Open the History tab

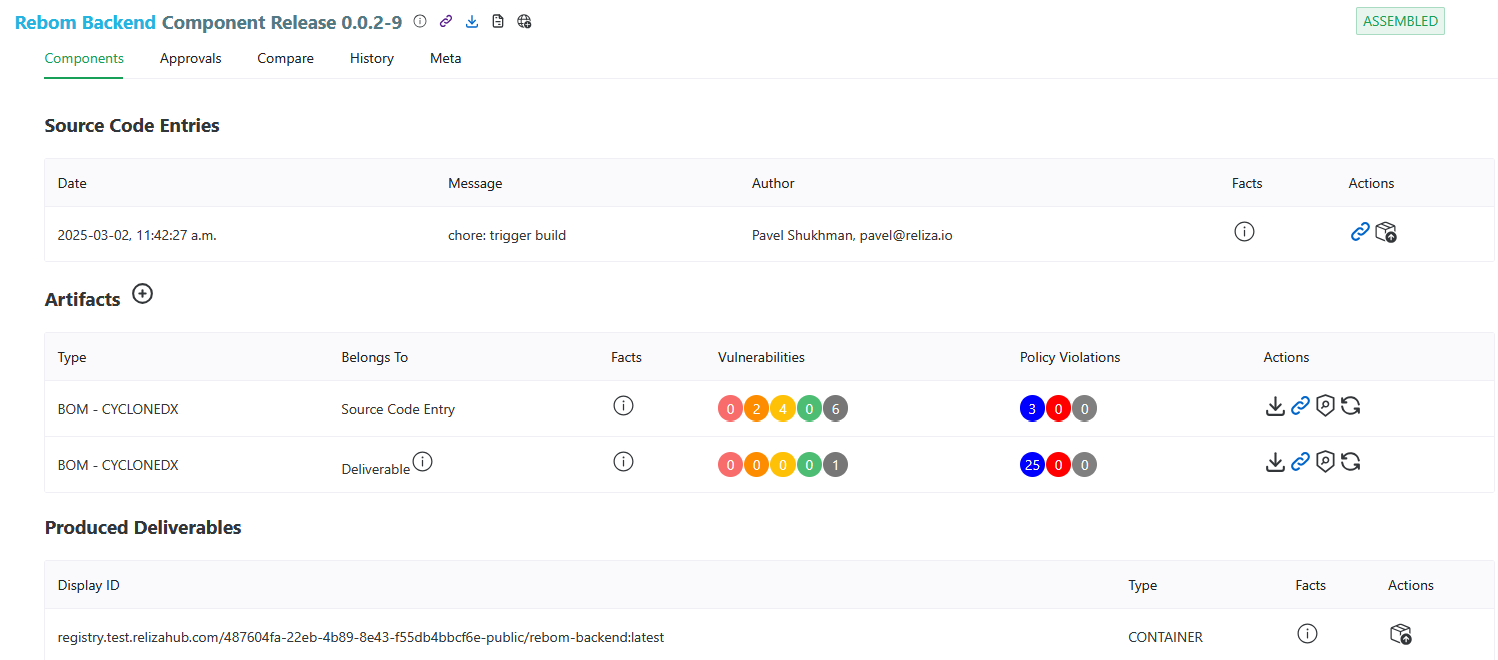(x=371, y=58)
